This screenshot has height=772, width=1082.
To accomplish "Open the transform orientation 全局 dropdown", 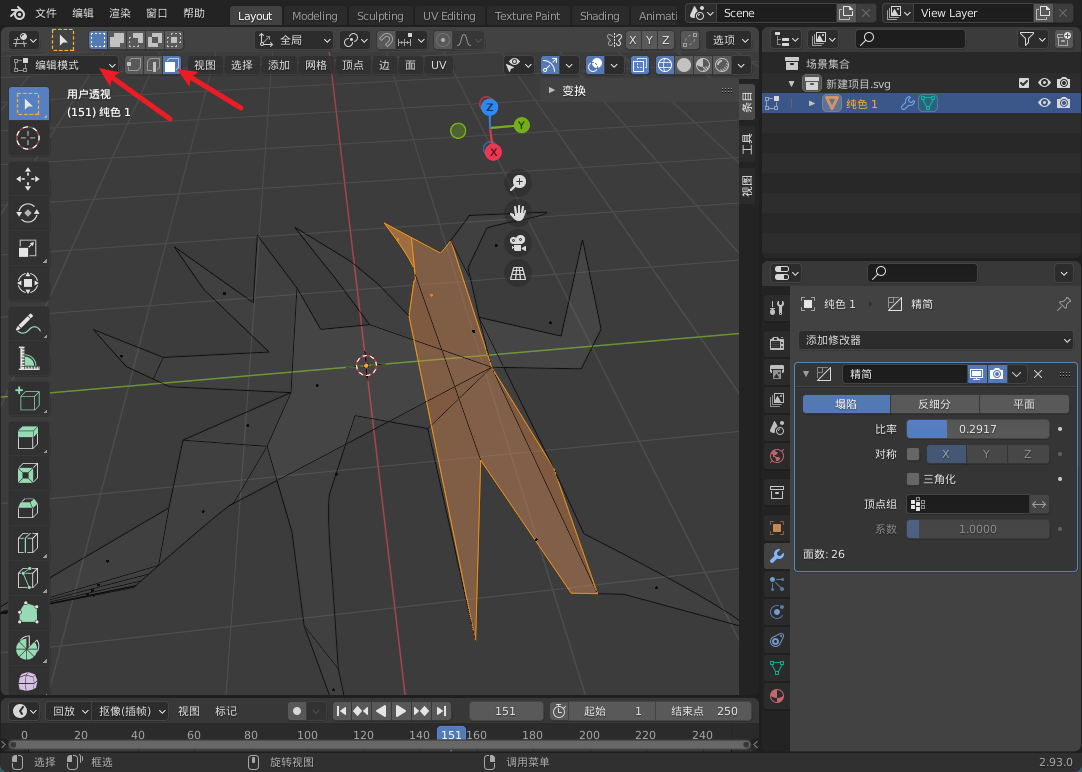I will (294, 40).
